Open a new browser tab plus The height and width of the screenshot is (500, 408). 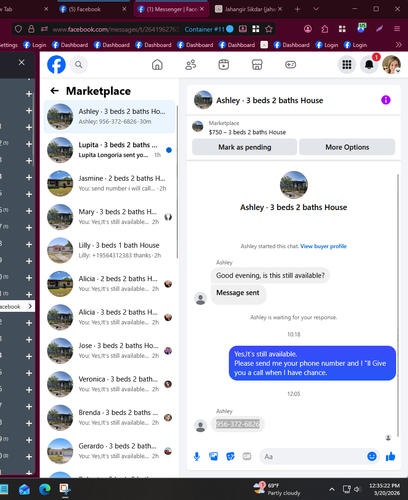(x=297, y=9)
